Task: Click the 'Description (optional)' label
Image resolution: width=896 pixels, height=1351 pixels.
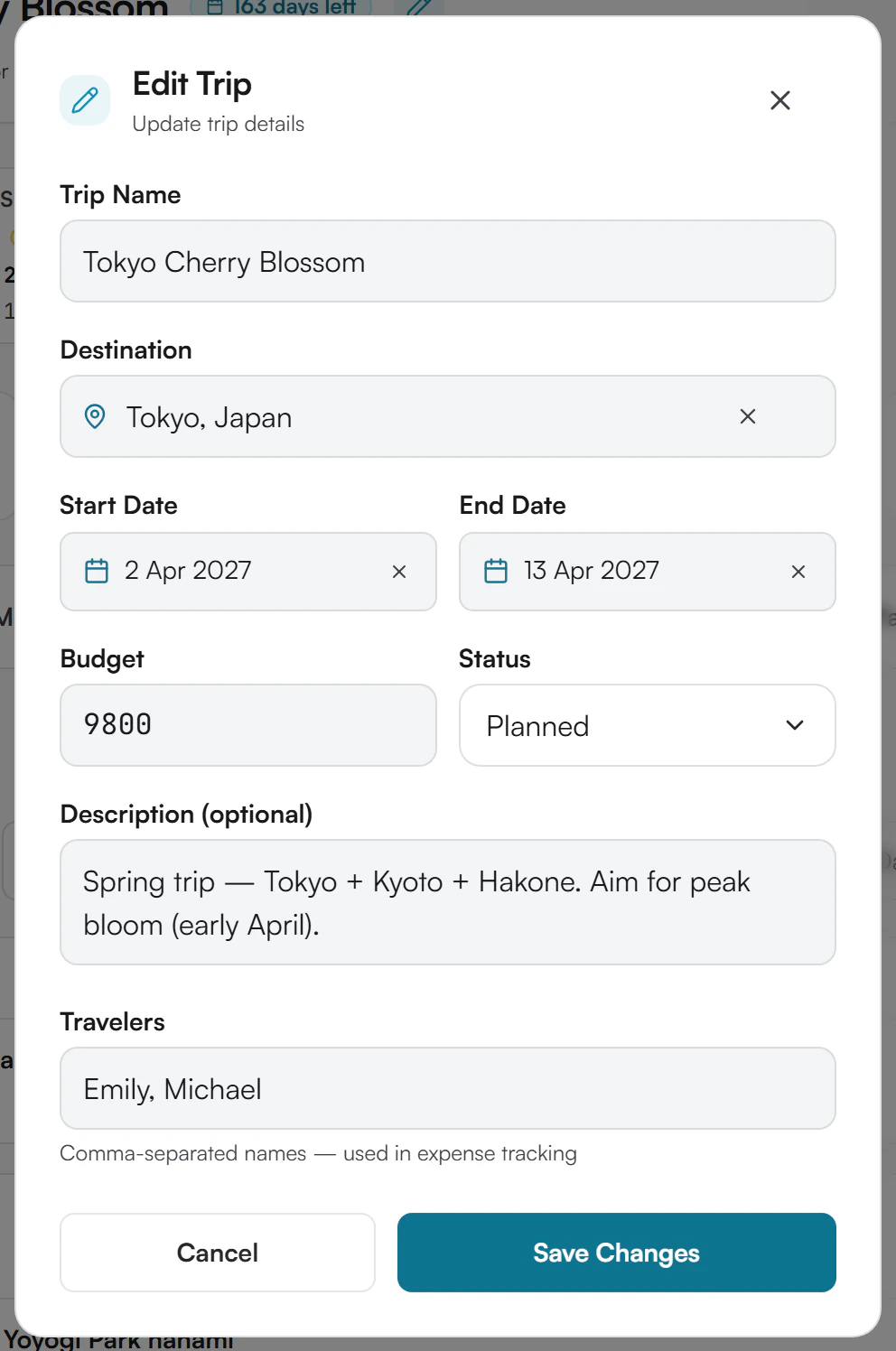Action: click(x=186, y=815)
